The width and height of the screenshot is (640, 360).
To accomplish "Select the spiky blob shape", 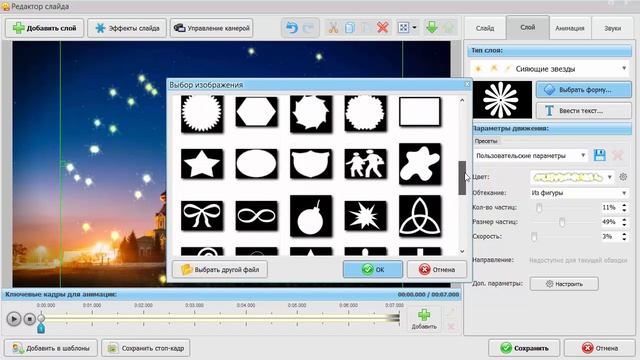I will coord(311,114).
